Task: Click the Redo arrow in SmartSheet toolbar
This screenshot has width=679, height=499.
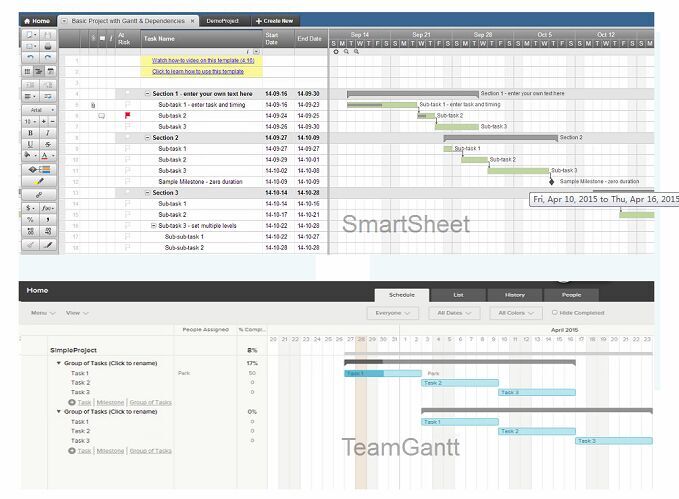Action: [48, 57]
